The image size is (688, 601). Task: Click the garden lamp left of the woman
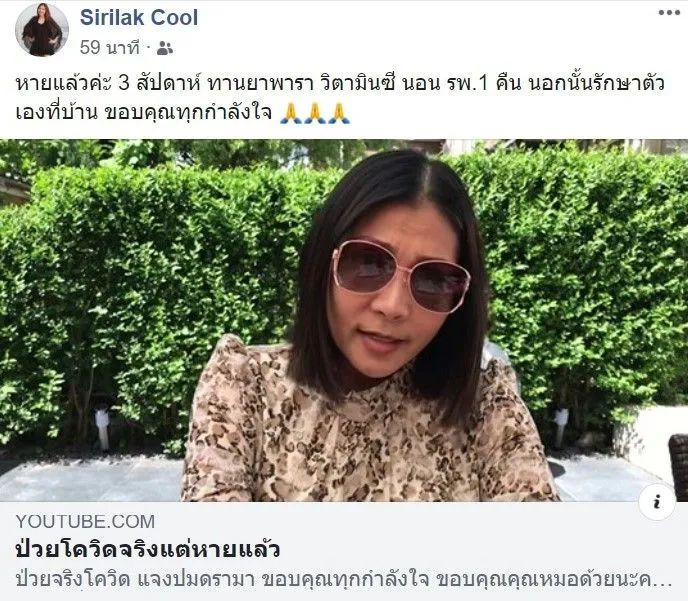pos(102,428)
